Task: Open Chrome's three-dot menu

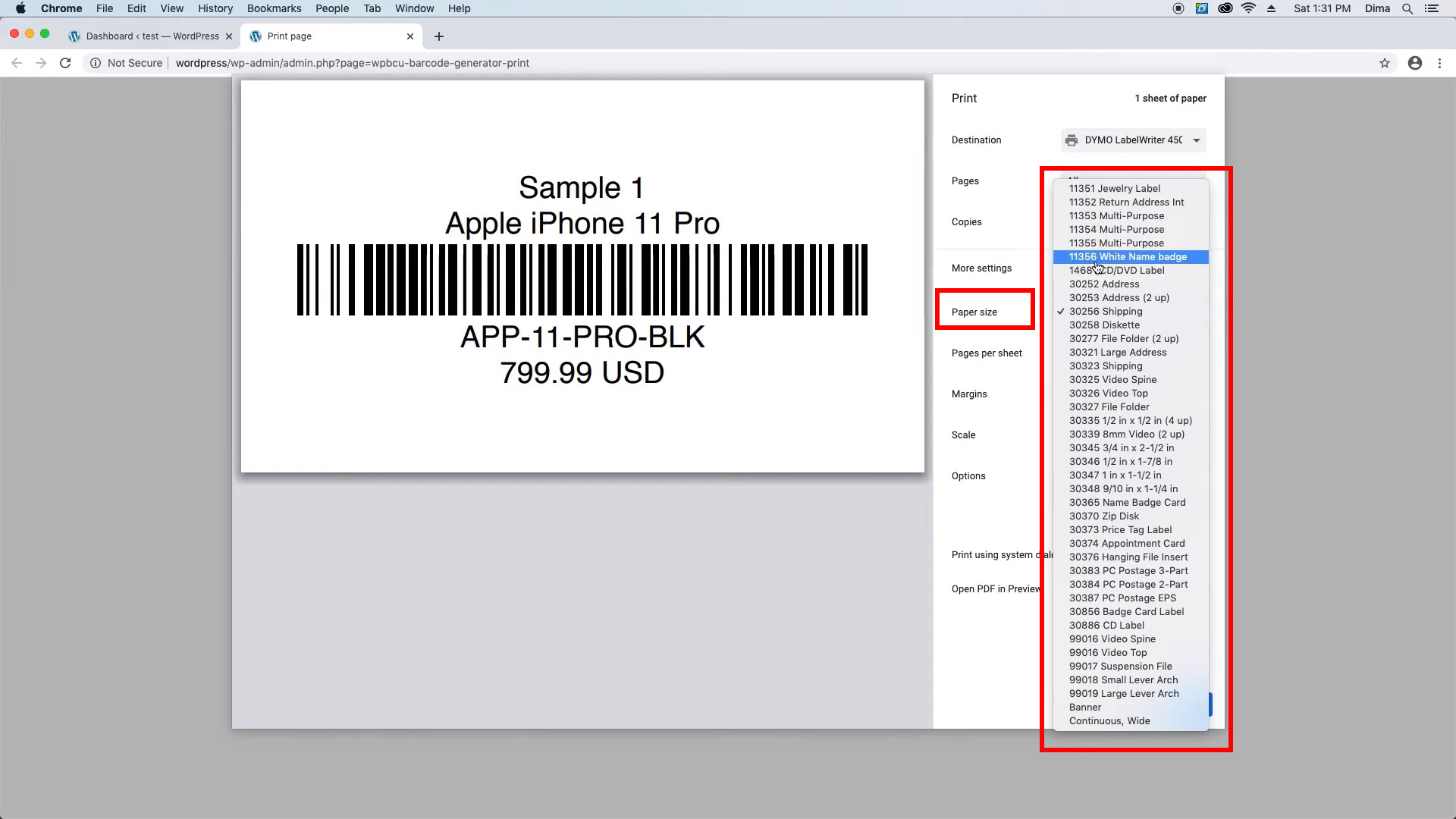Action: tap(1439, 63)
